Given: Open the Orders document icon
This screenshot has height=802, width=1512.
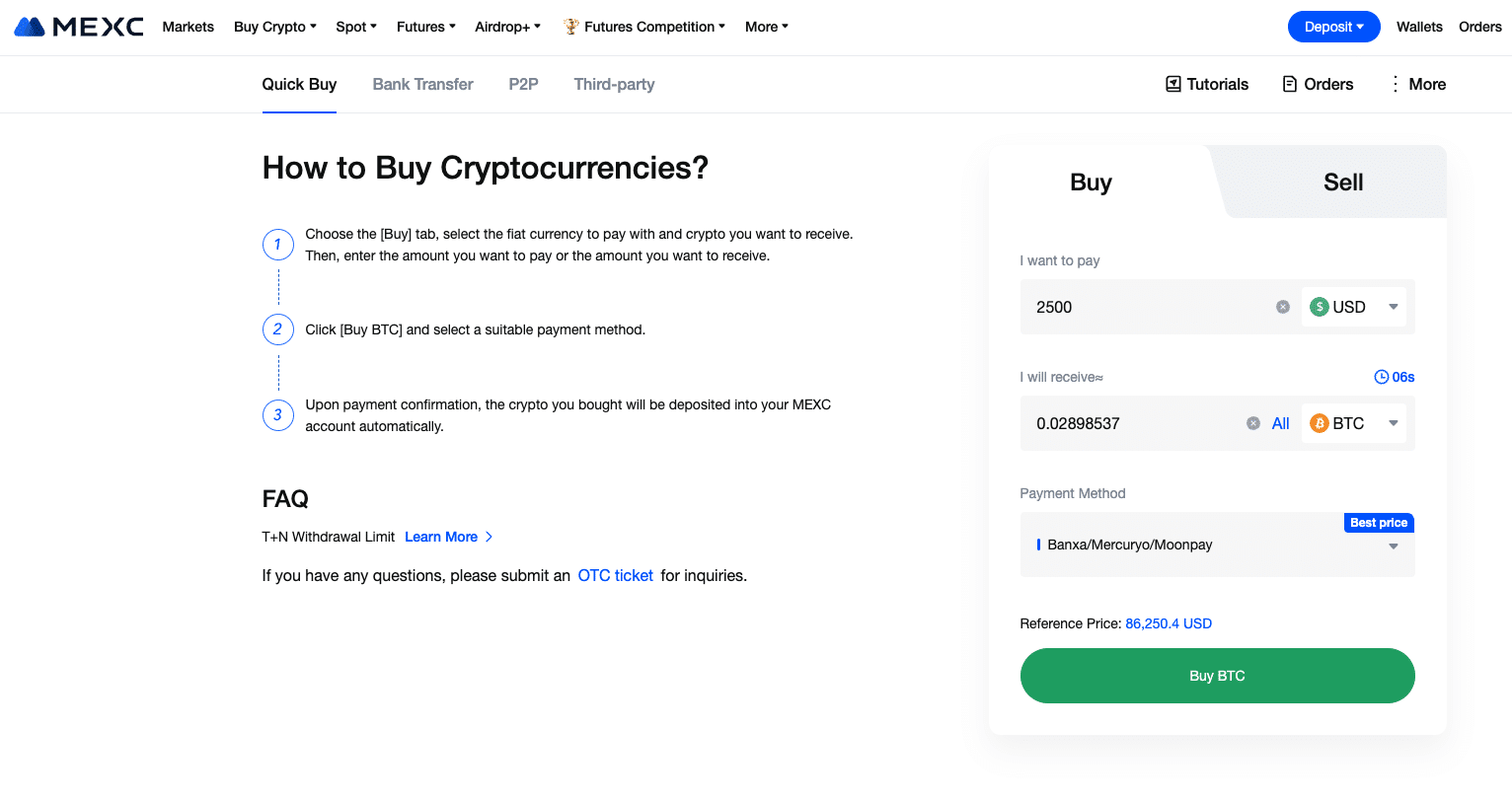Looking at the screenshot, I should point(1290,84).
